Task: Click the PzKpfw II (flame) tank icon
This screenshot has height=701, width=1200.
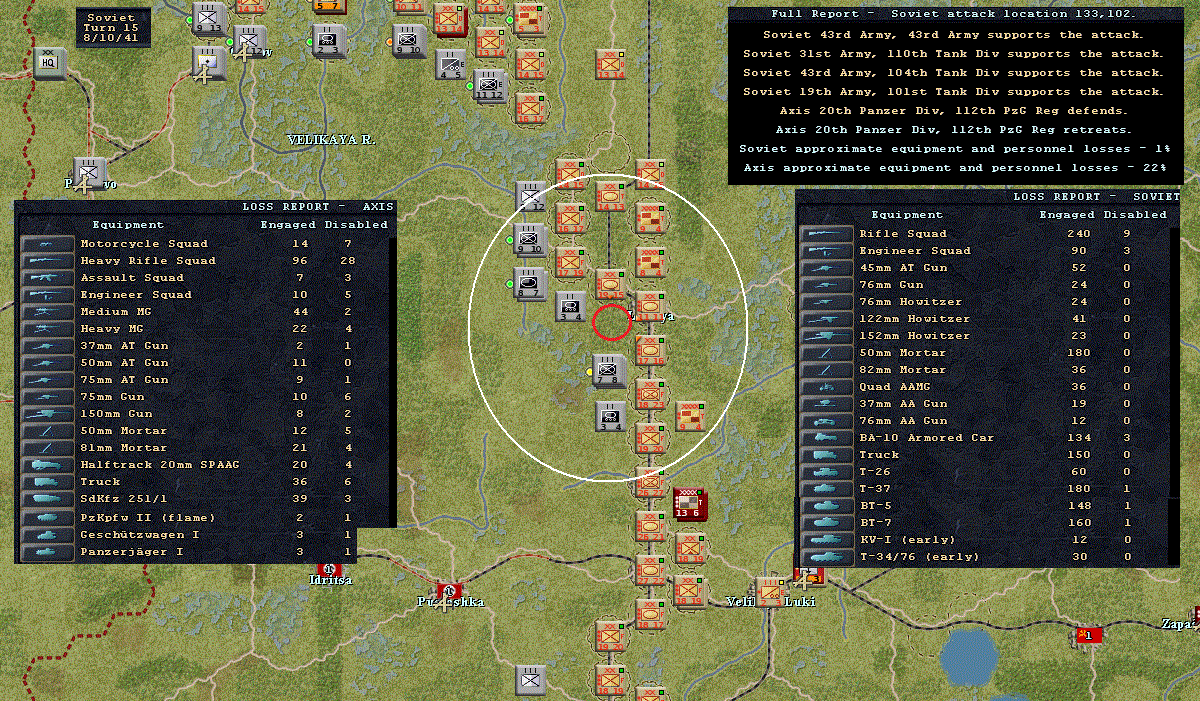Action: click(48, 518)
